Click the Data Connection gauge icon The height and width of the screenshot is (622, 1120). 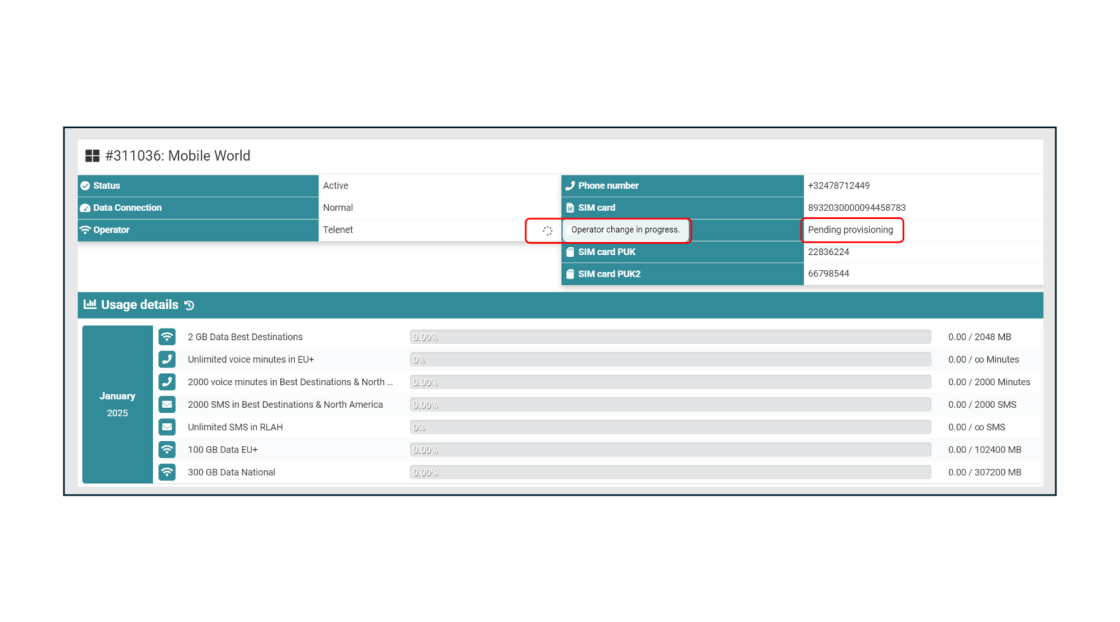[x=86, y=208]
